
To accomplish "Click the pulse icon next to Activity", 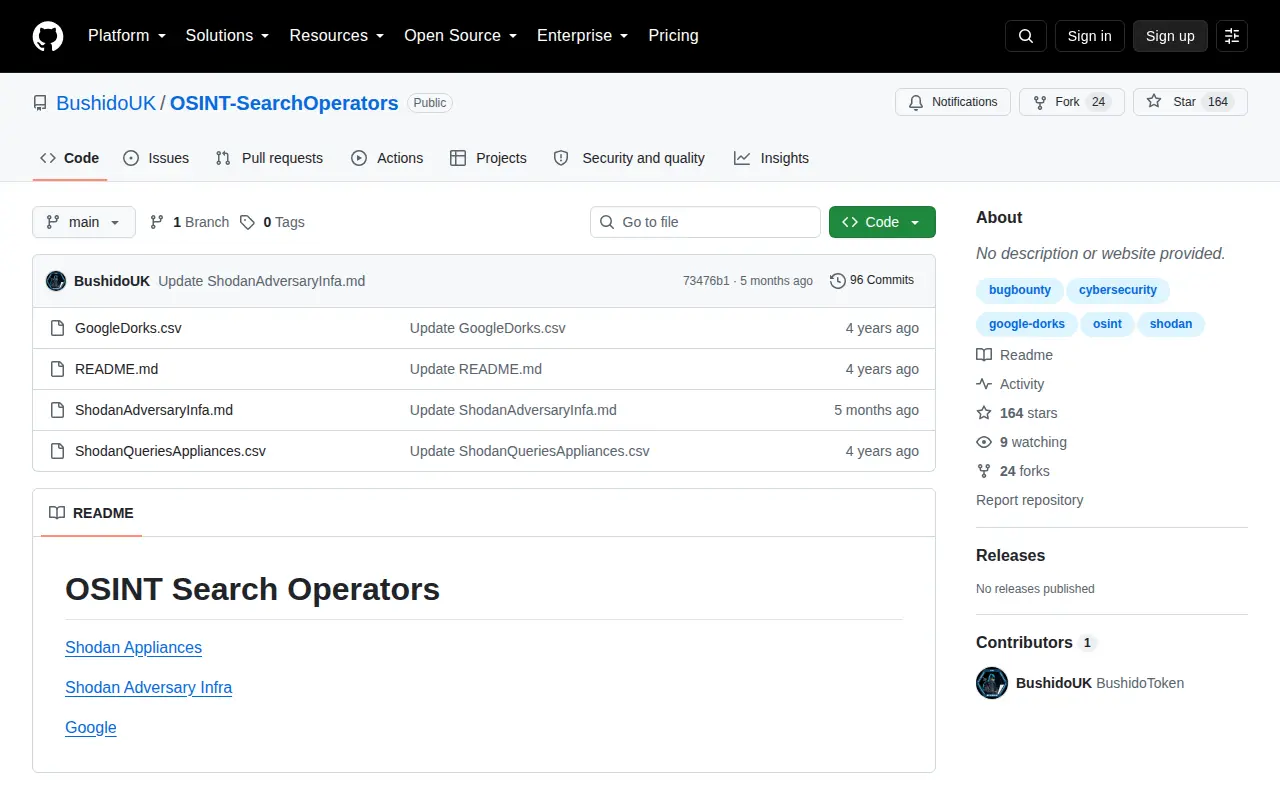I will (984, 384).
